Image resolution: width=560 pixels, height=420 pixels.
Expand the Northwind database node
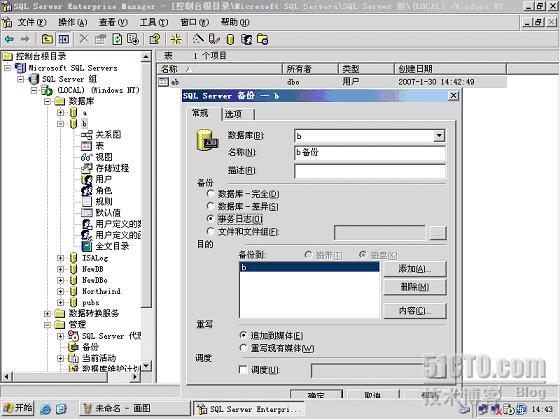(61, 291)
